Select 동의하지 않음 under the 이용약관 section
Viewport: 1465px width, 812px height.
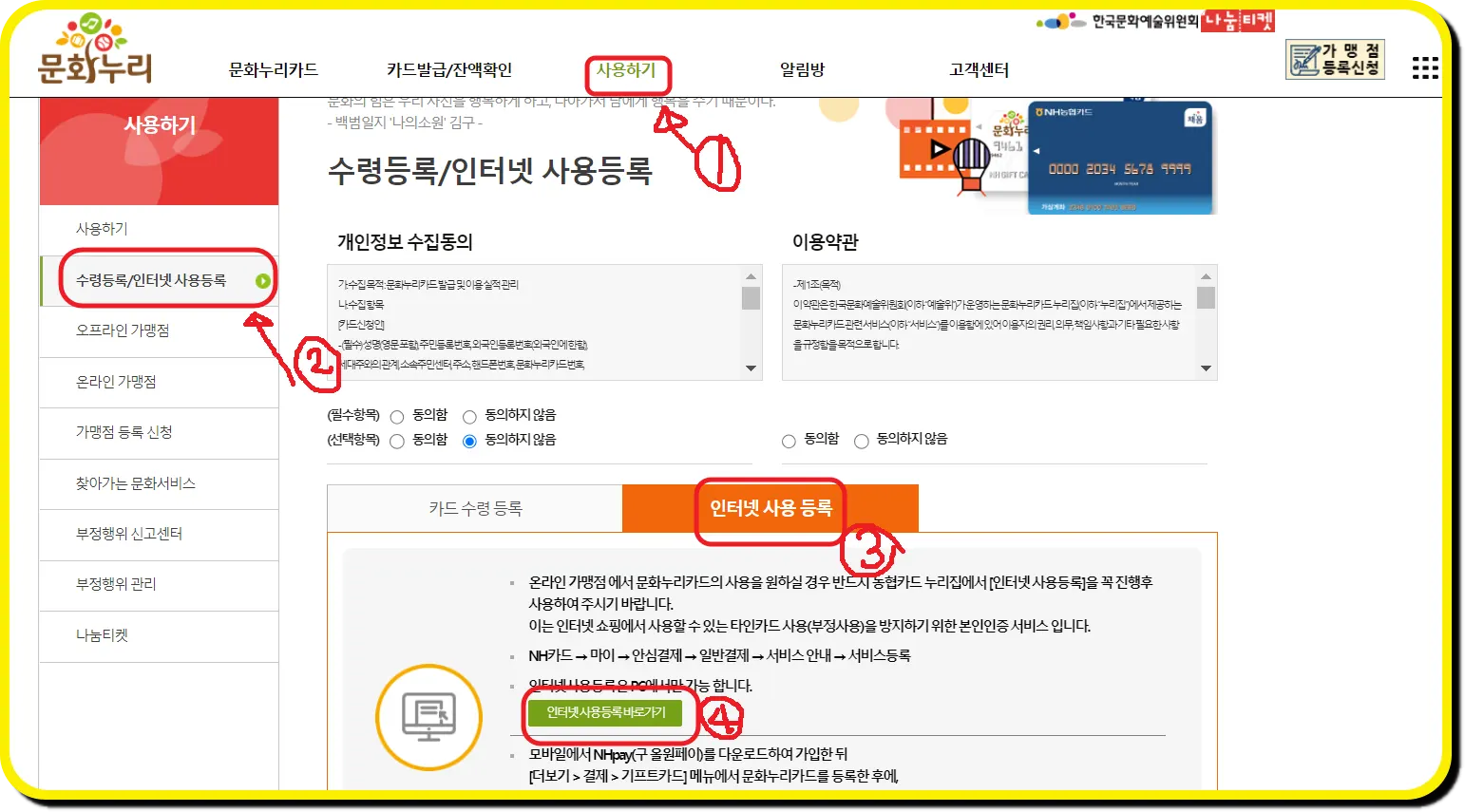click(861, 440)
